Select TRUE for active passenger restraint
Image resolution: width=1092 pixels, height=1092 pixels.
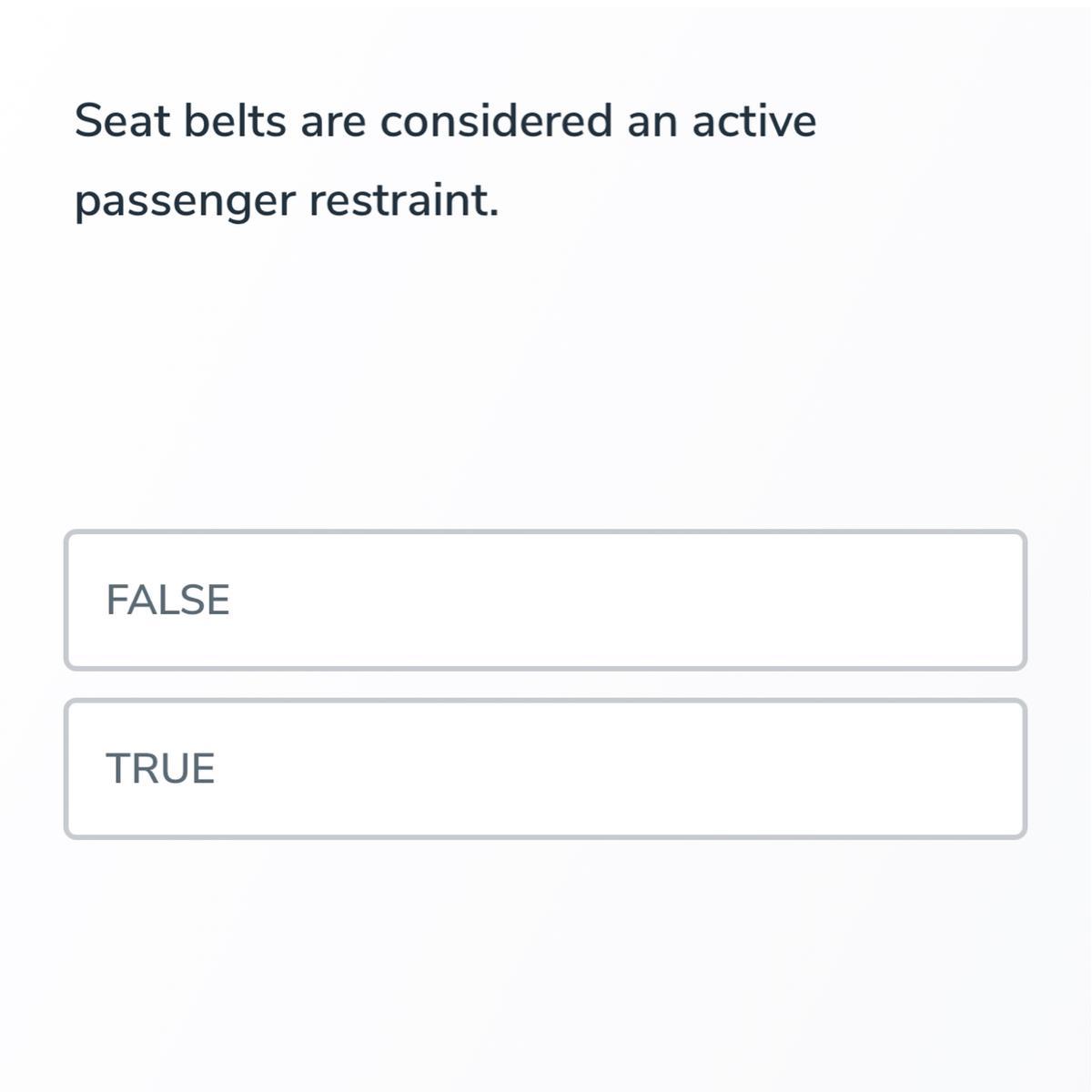545,769
